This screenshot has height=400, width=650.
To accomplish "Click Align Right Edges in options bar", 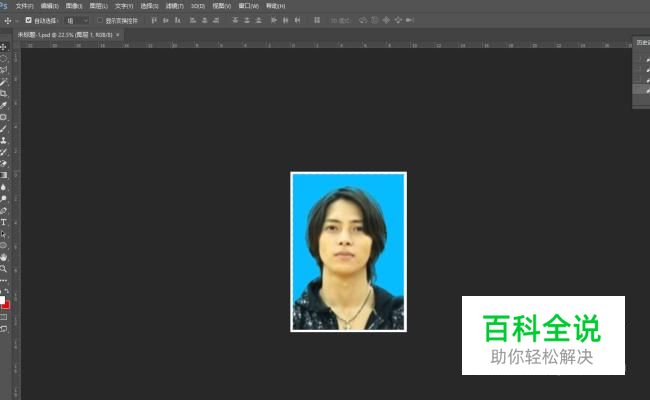I will point(216,20).
